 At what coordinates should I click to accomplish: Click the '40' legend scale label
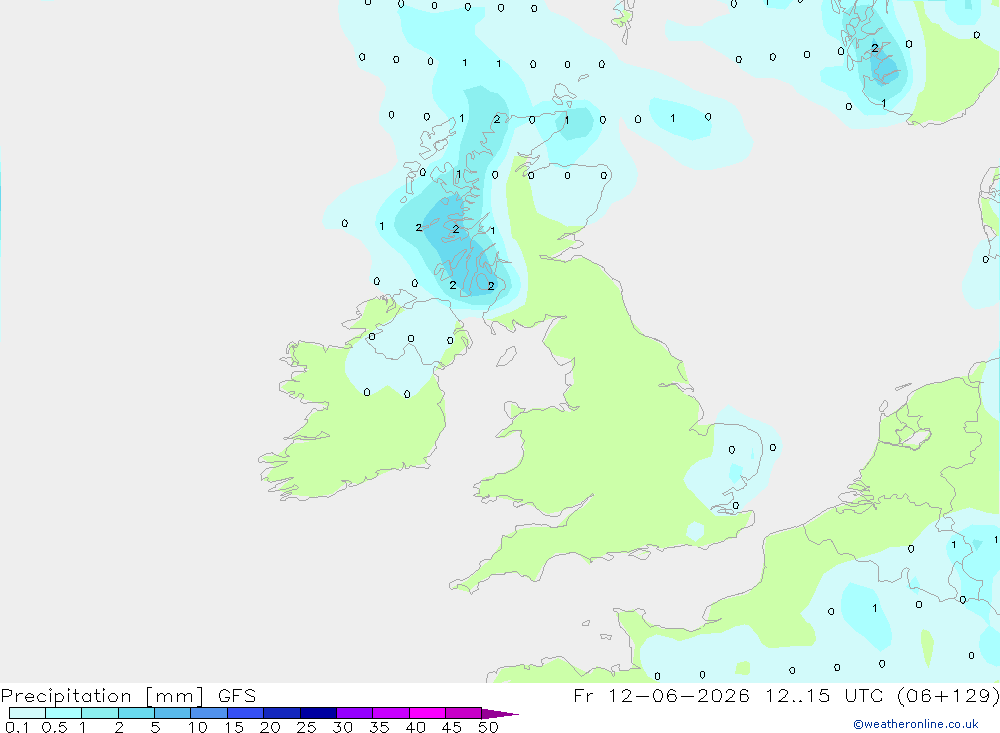(415, 727)
